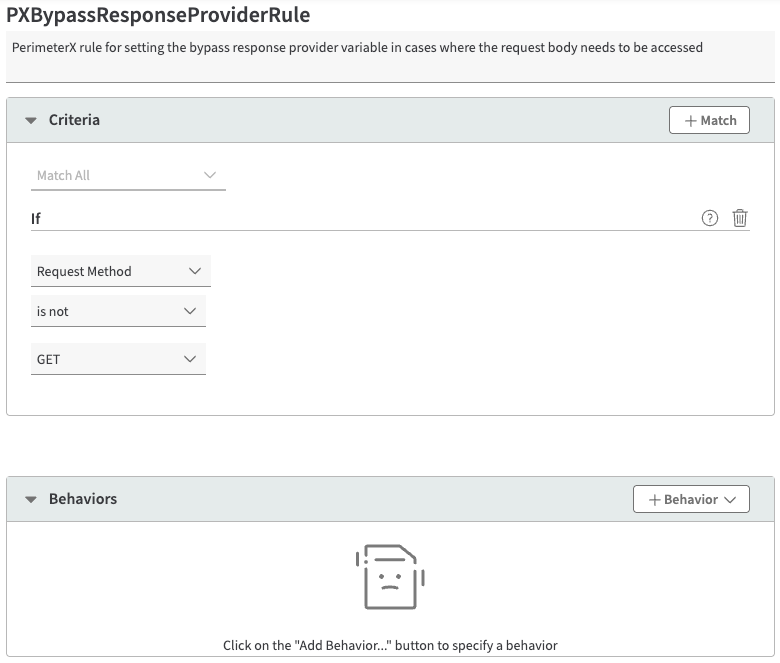
Task: Click the Criteria section header label
Action: coord(74,120)
